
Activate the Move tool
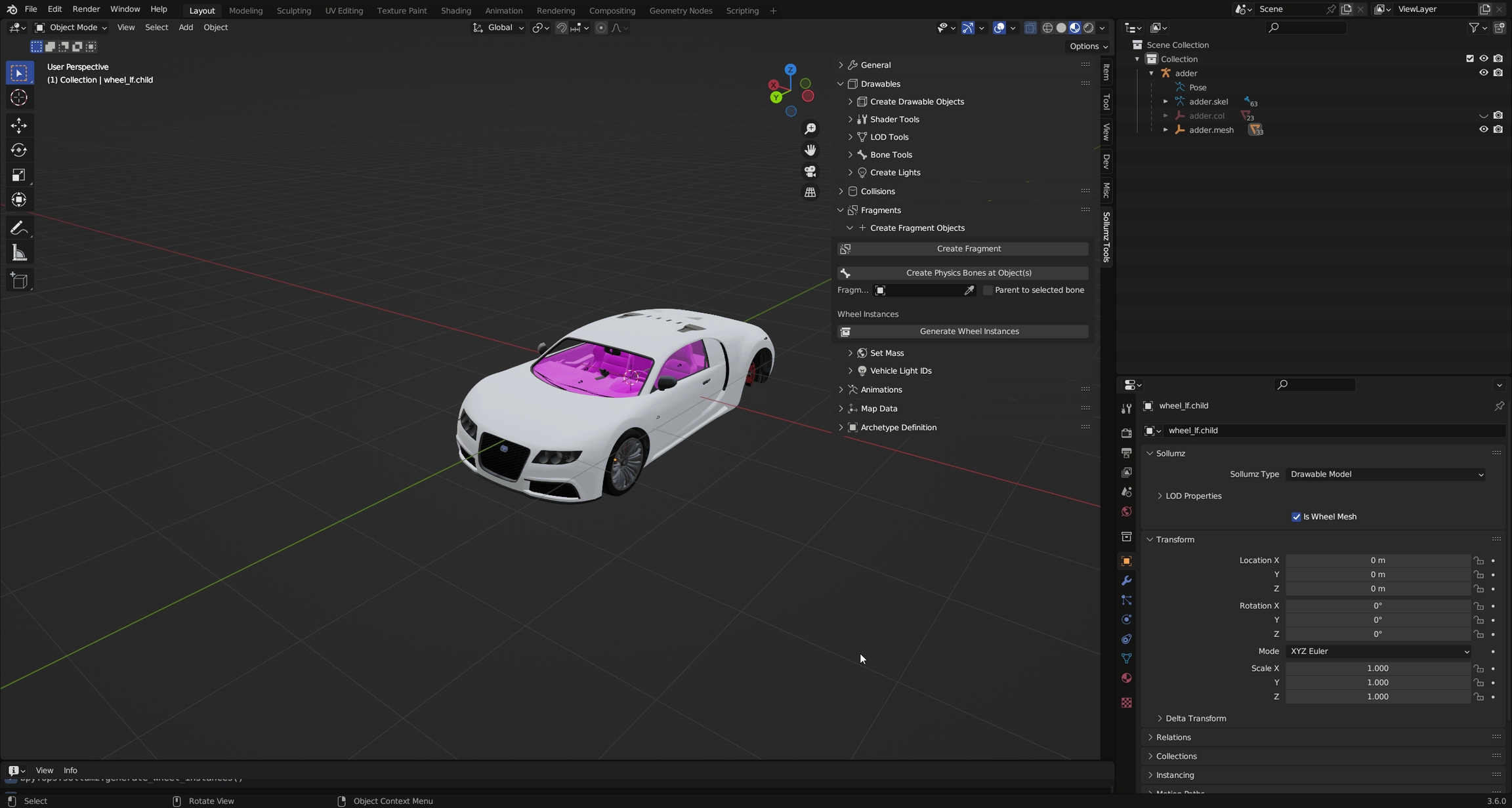(18, 125)
